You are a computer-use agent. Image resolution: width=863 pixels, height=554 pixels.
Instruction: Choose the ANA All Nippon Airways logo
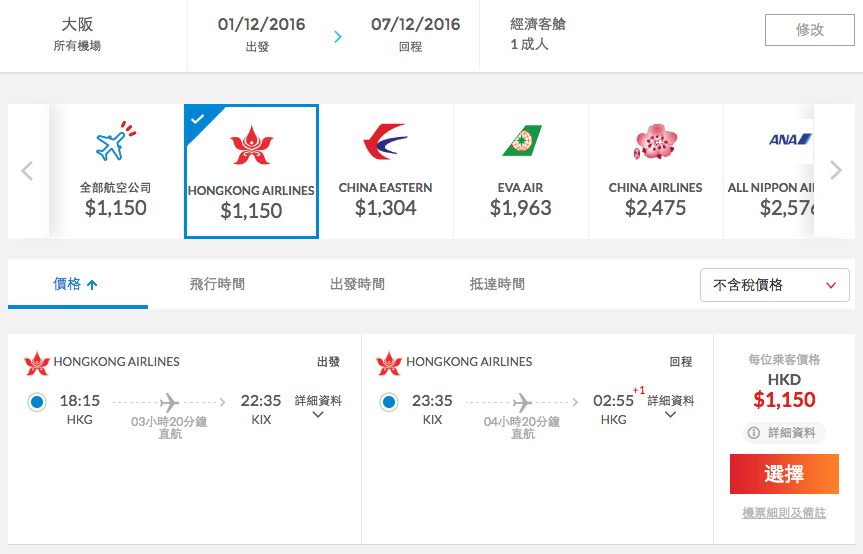coord(790,140)
